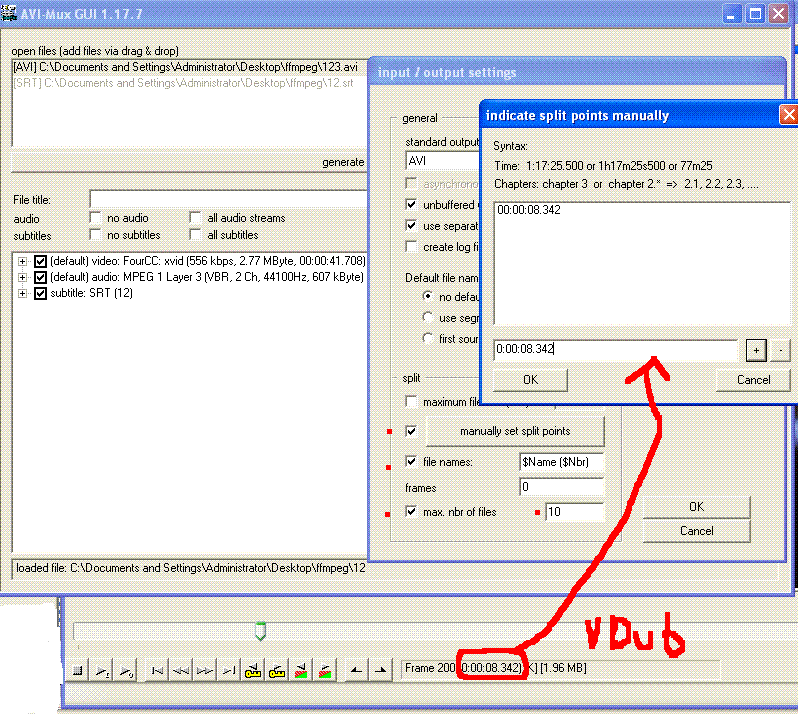Toggle use separate checkbox in general

point(411,225)
